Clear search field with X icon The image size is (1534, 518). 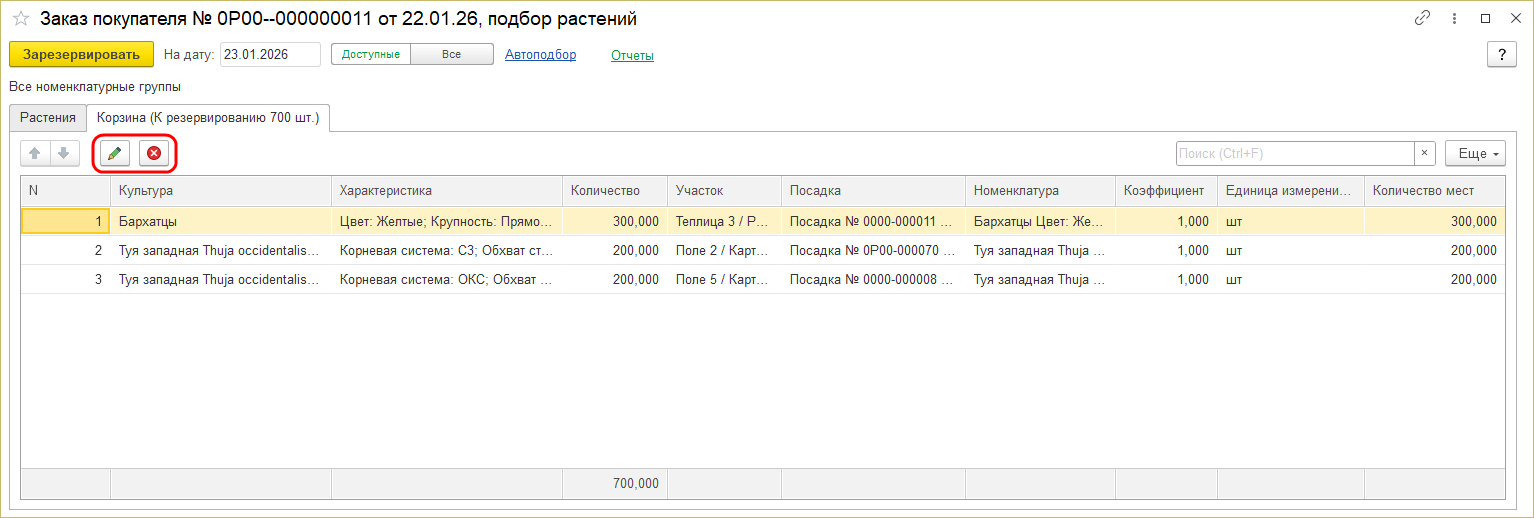(1425, 153)
